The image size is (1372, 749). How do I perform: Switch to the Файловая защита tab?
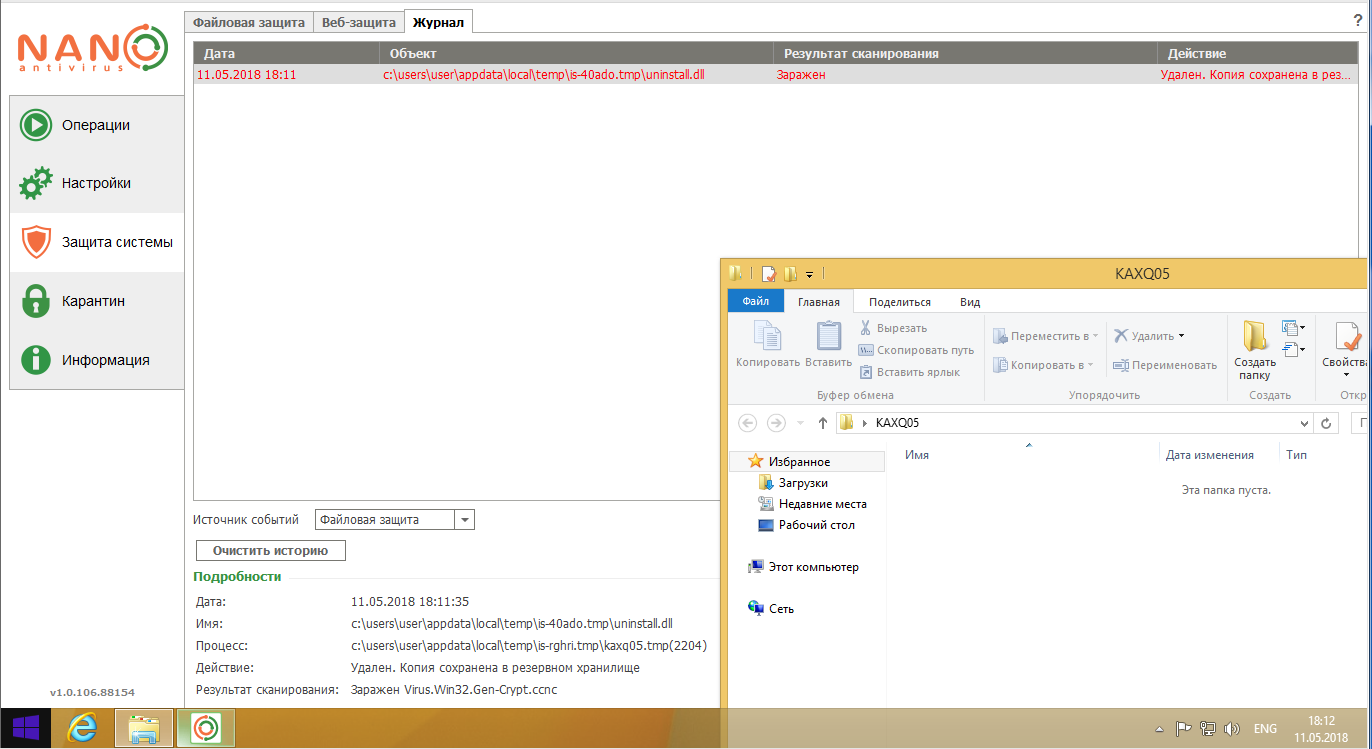248,22
